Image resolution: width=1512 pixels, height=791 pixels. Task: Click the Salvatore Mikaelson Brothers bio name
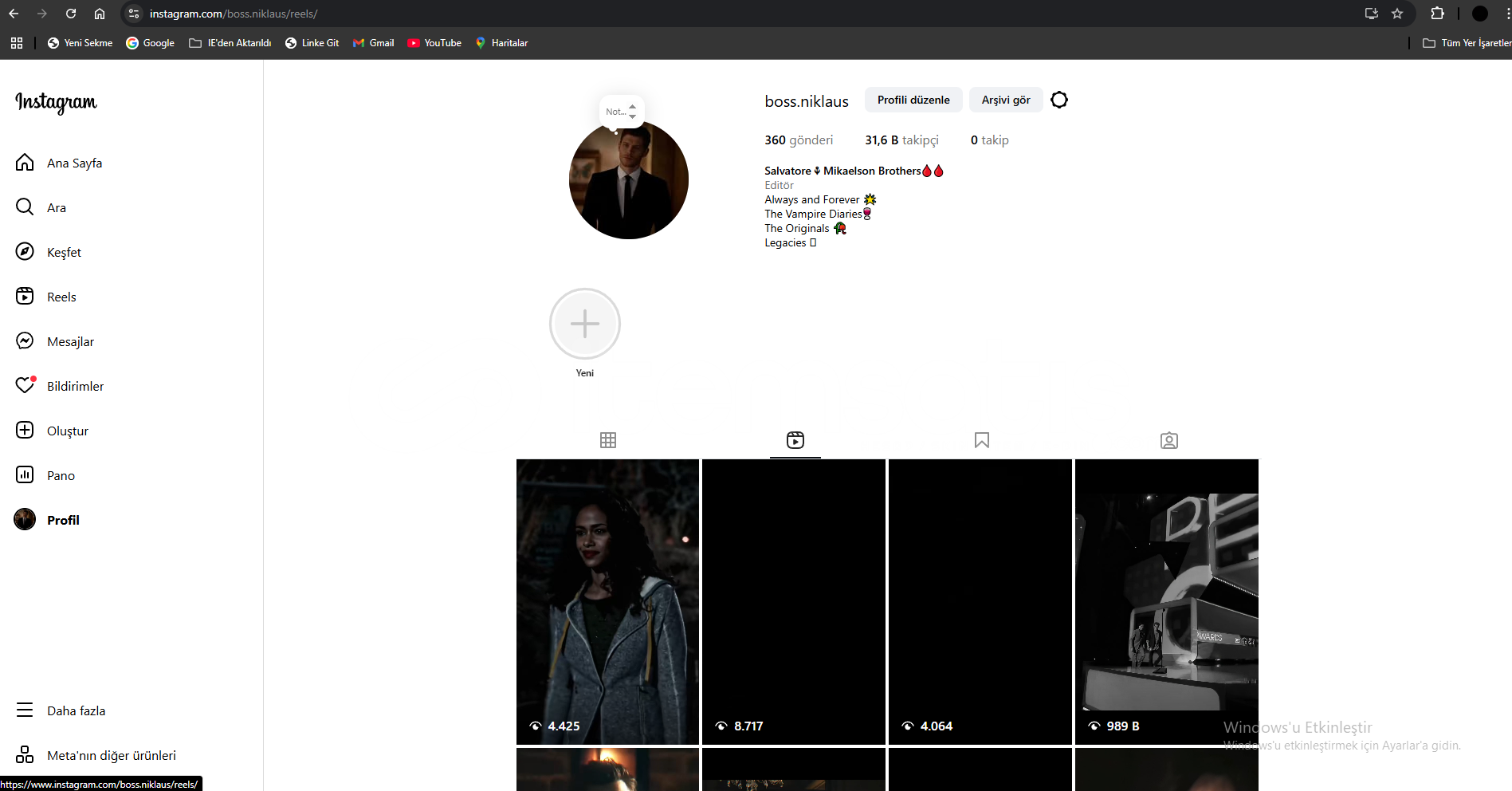[x=854, y=171]
